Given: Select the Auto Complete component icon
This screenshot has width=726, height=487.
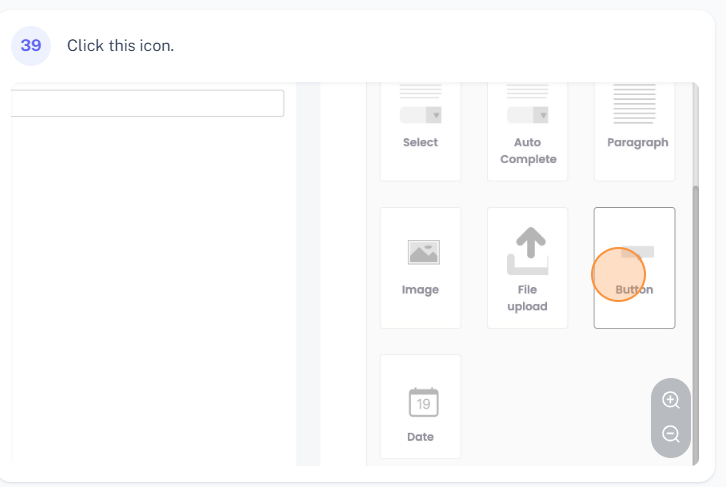Looking at the screenshot, I should click(527, 103).
